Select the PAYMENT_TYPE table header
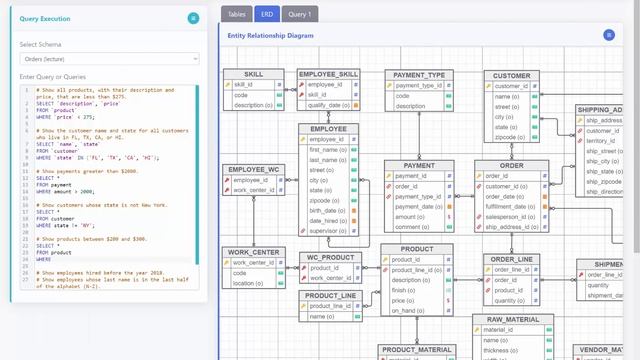Image resolution: width=640 pixels, height=360 pixels. click(419, 75)
